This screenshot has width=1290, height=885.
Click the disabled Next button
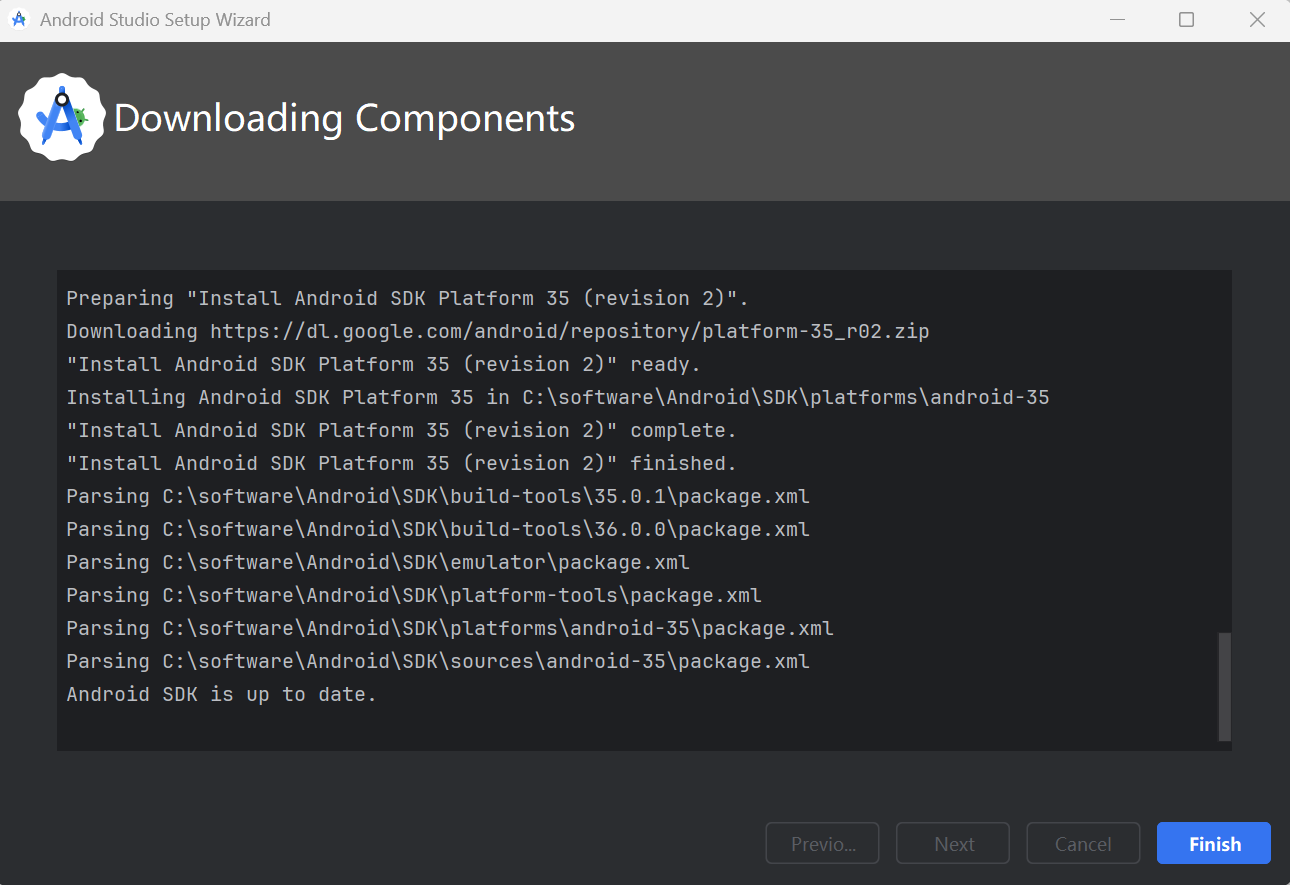pos(953,843)
